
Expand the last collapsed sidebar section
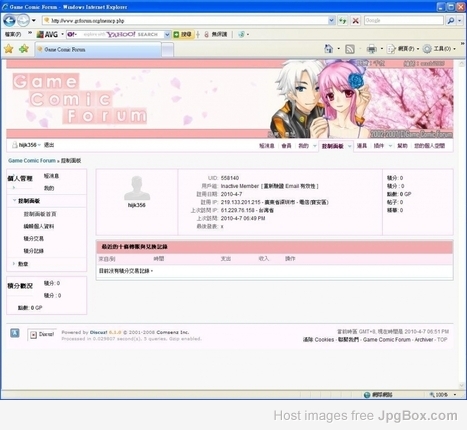pos(14,264)
